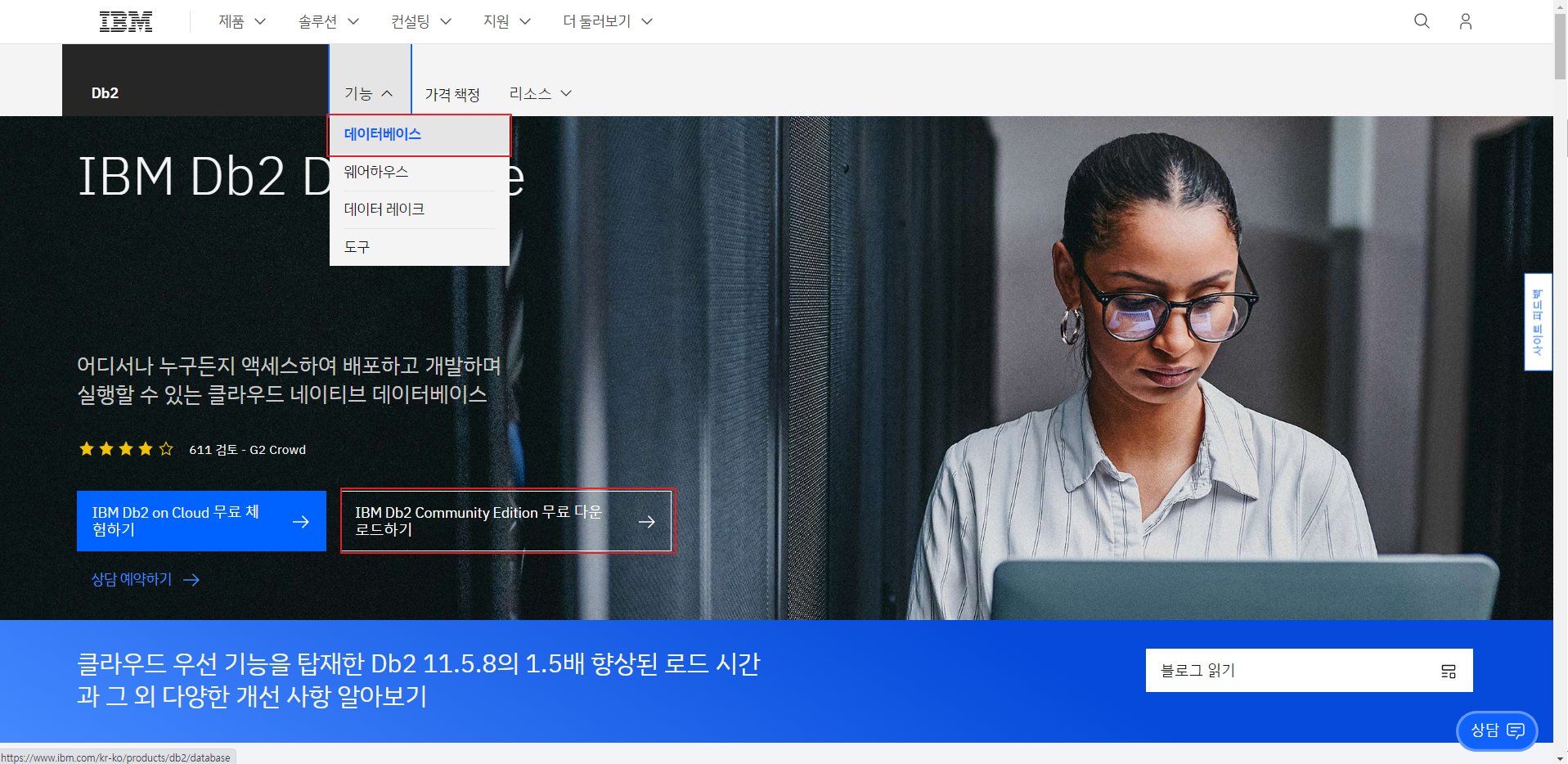1568x764 pixels.
Task: Expand the 더 둘러보기 menu
Action: tap(608, 21)
